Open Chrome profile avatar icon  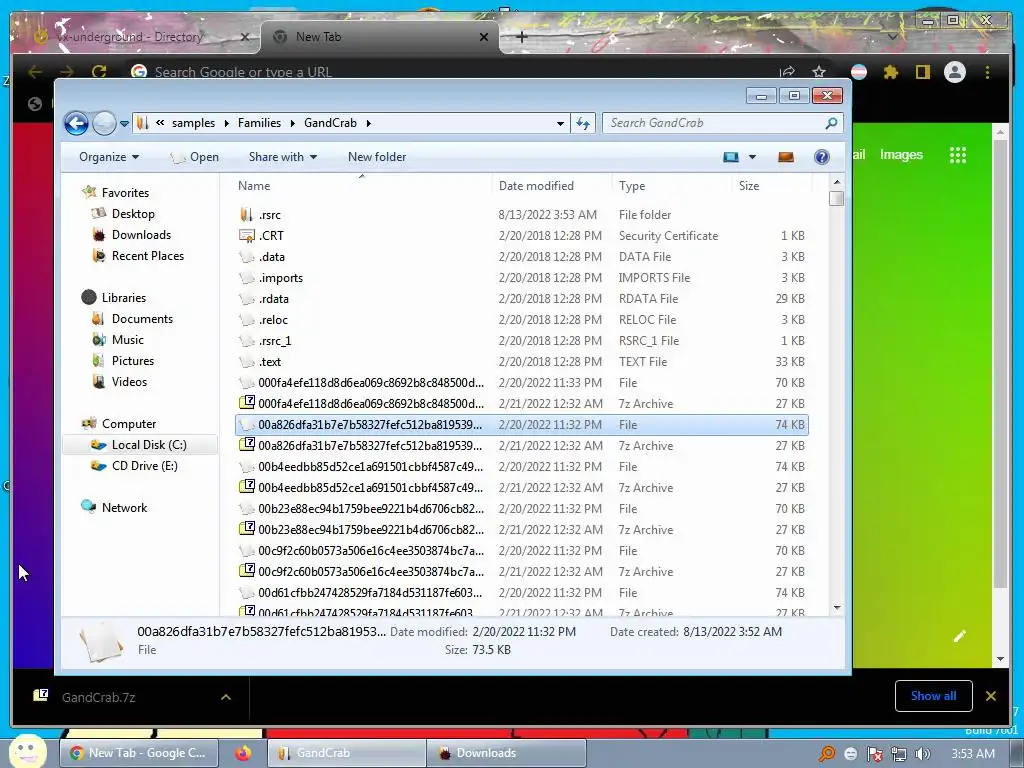955,72
